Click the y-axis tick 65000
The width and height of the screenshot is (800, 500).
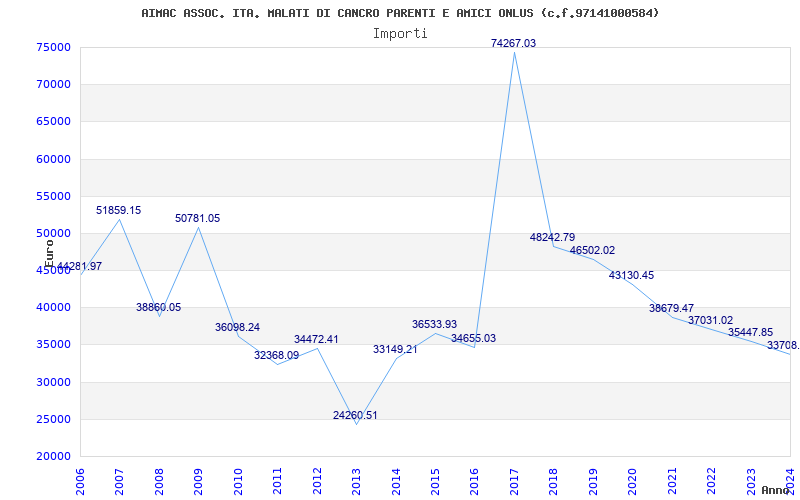(53, 122)
